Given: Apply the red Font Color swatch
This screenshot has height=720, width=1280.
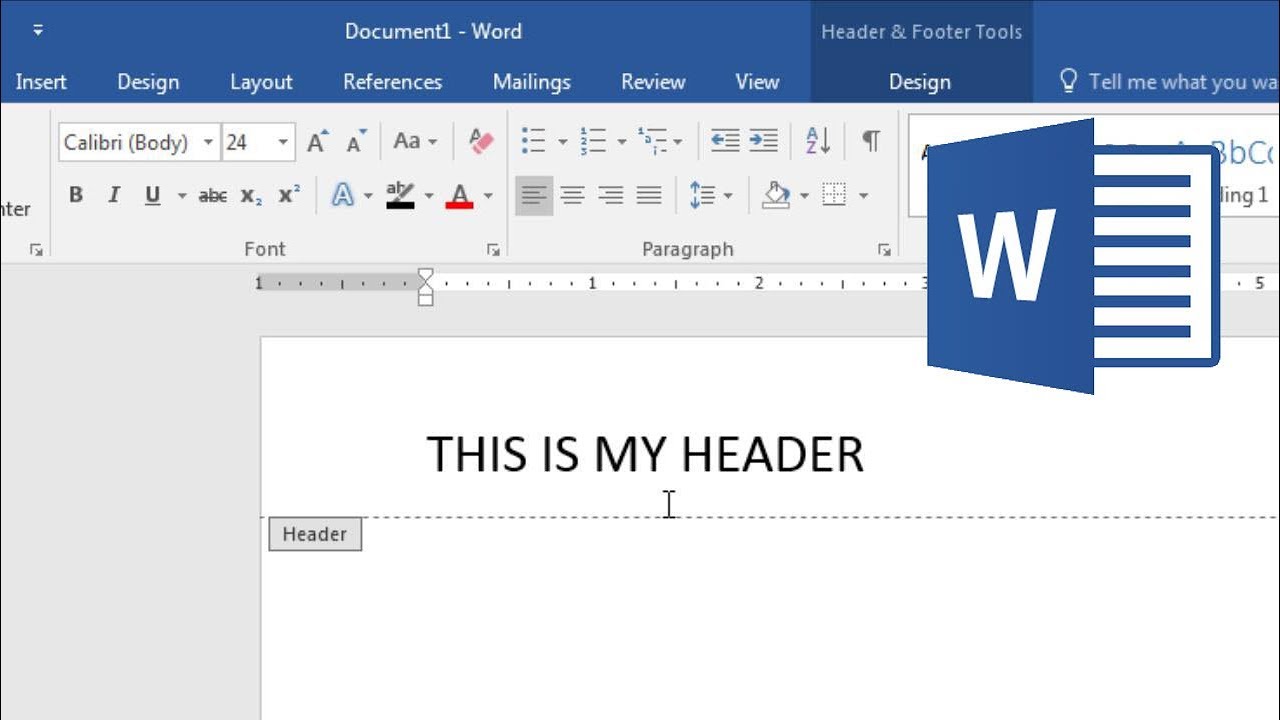Looking at the screenshot, I should point(459,195).
